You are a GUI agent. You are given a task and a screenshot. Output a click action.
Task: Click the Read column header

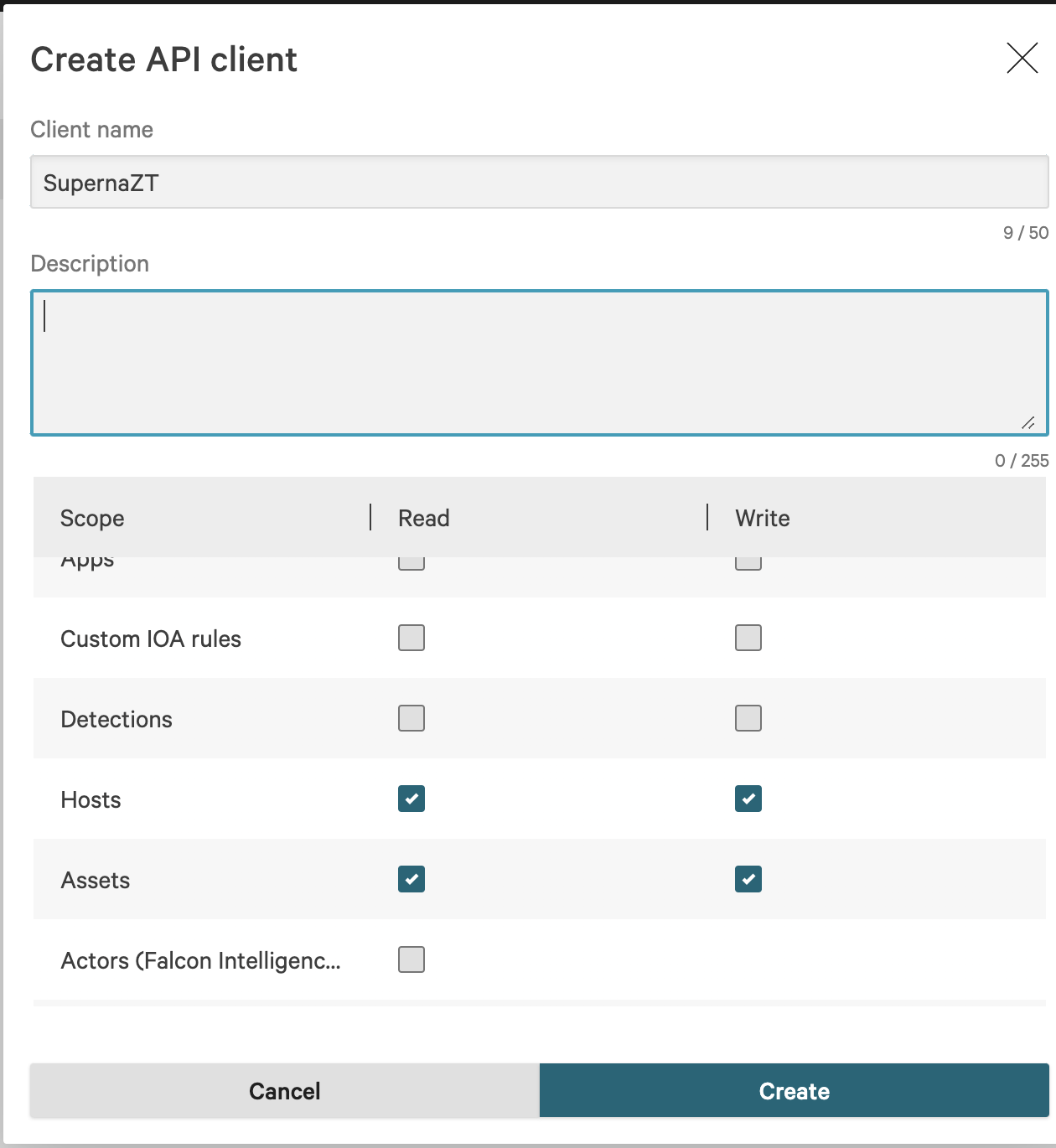click(423, 518)
